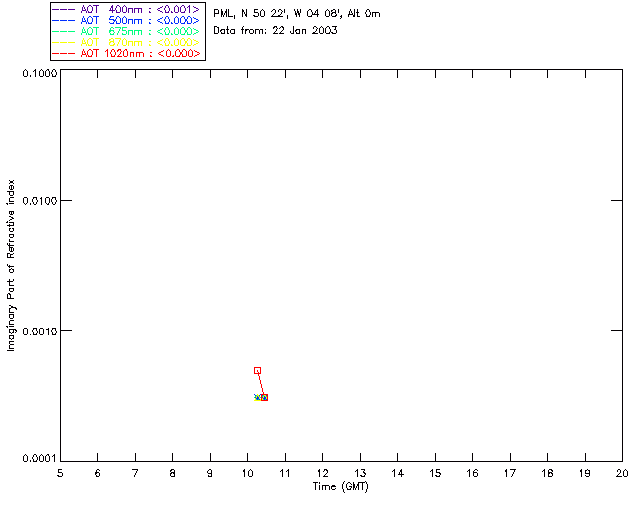The height and width of the screenshot is (512, 640).
Task: Click the x-axis tick label 5
Action: pos(60,473)
